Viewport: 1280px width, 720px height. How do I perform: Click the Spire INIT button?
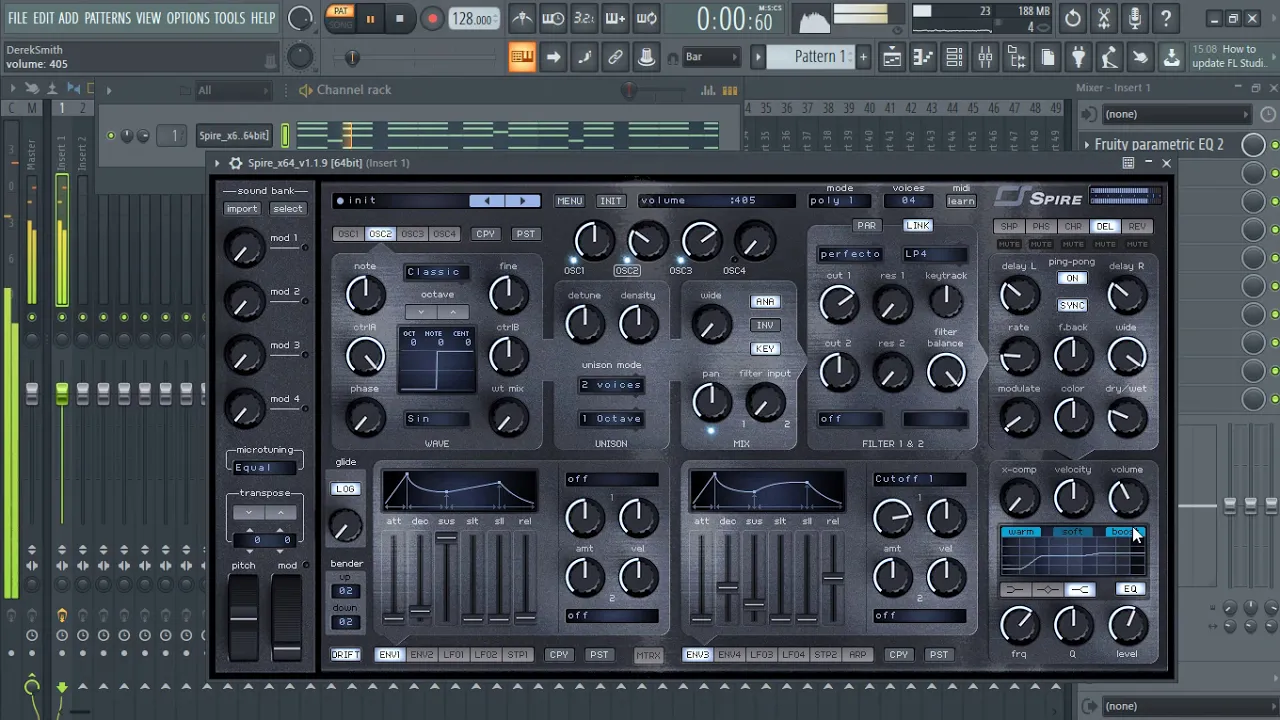tap(611, 201)
